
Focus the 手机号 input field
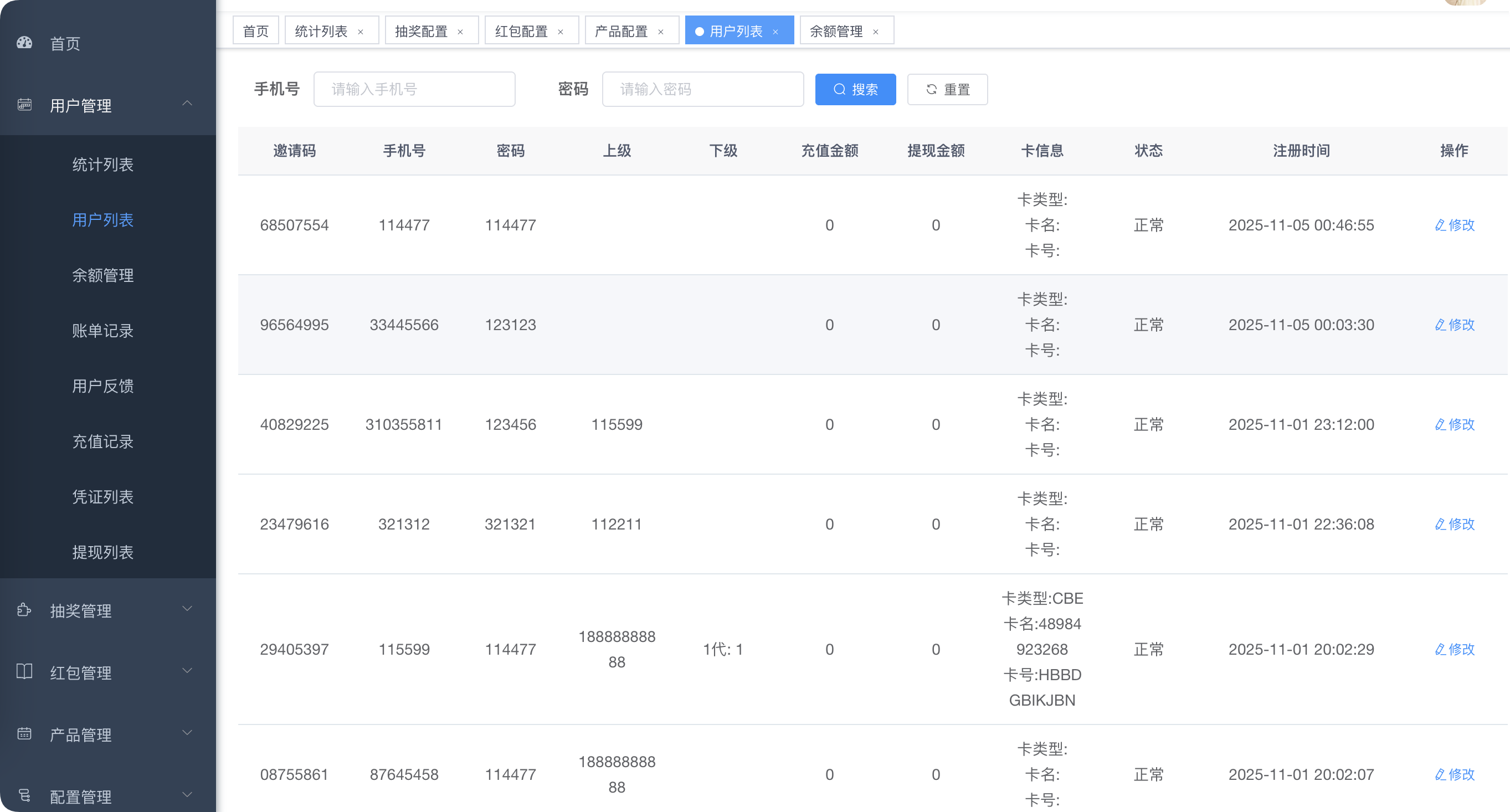[x=414, y=89]
